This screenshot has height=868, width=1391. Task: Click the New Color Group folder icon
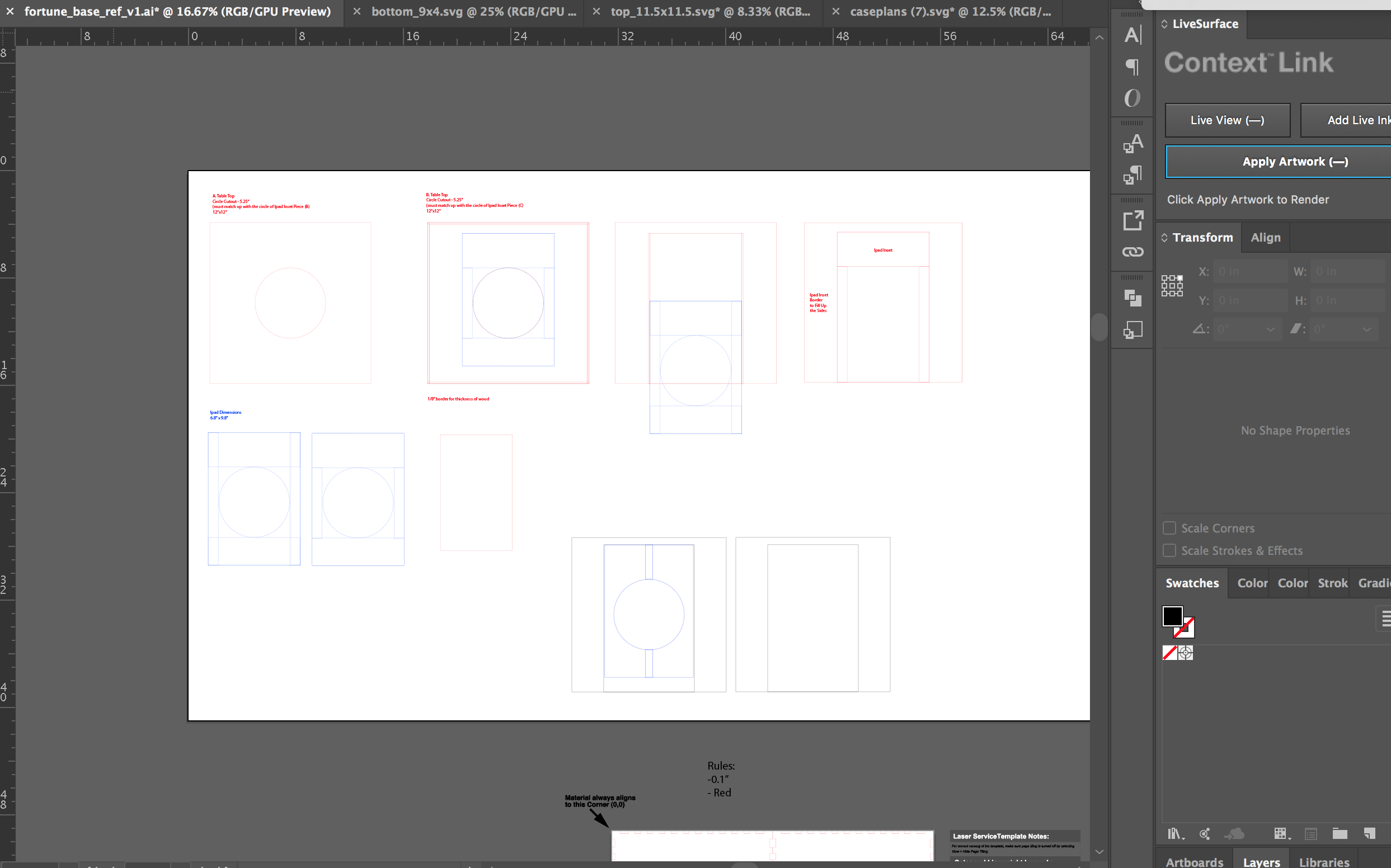[x=1340, y=833]
